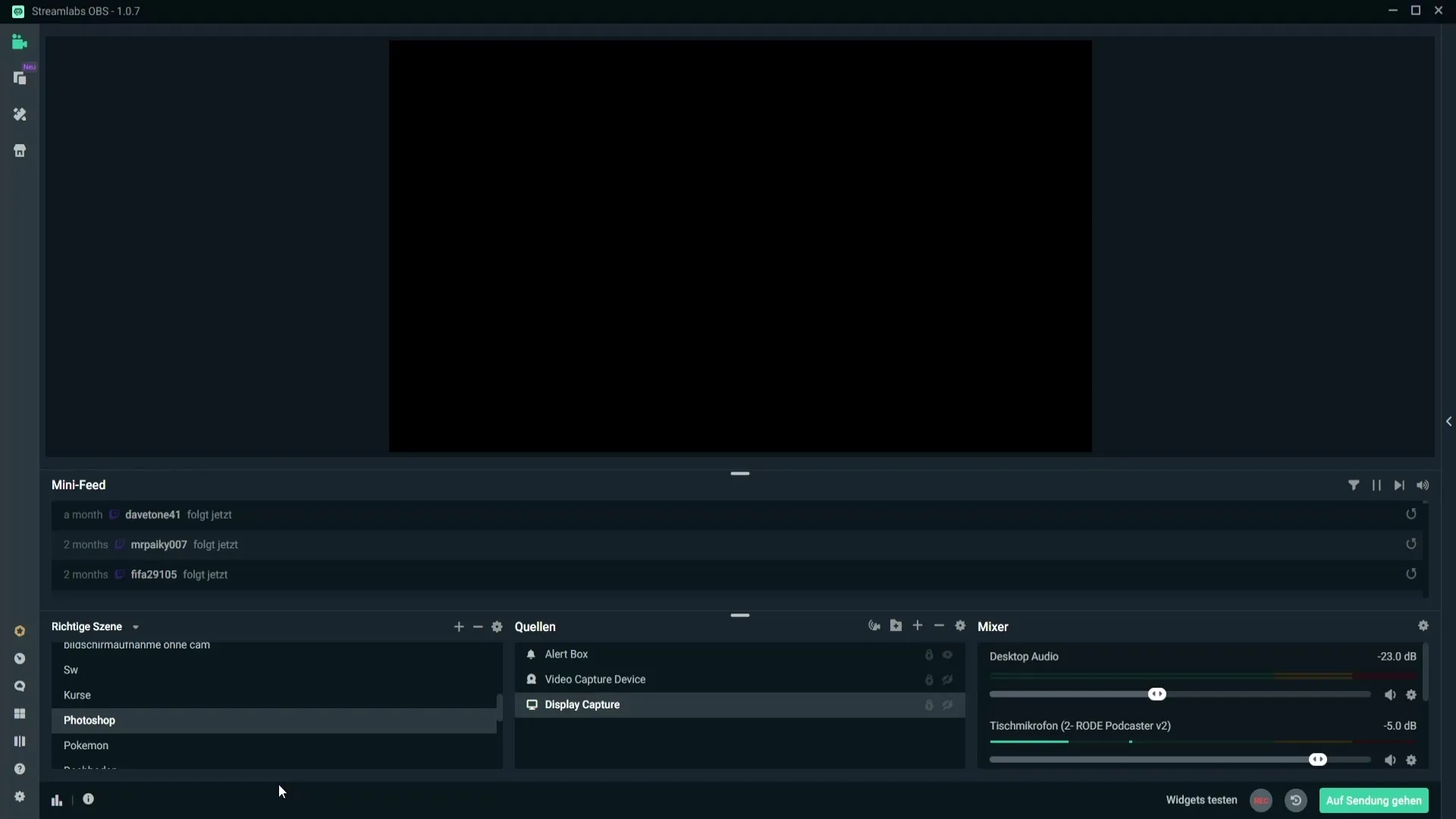Select the Photoshop scene
Screen dimensions: 1456x819
274,720
